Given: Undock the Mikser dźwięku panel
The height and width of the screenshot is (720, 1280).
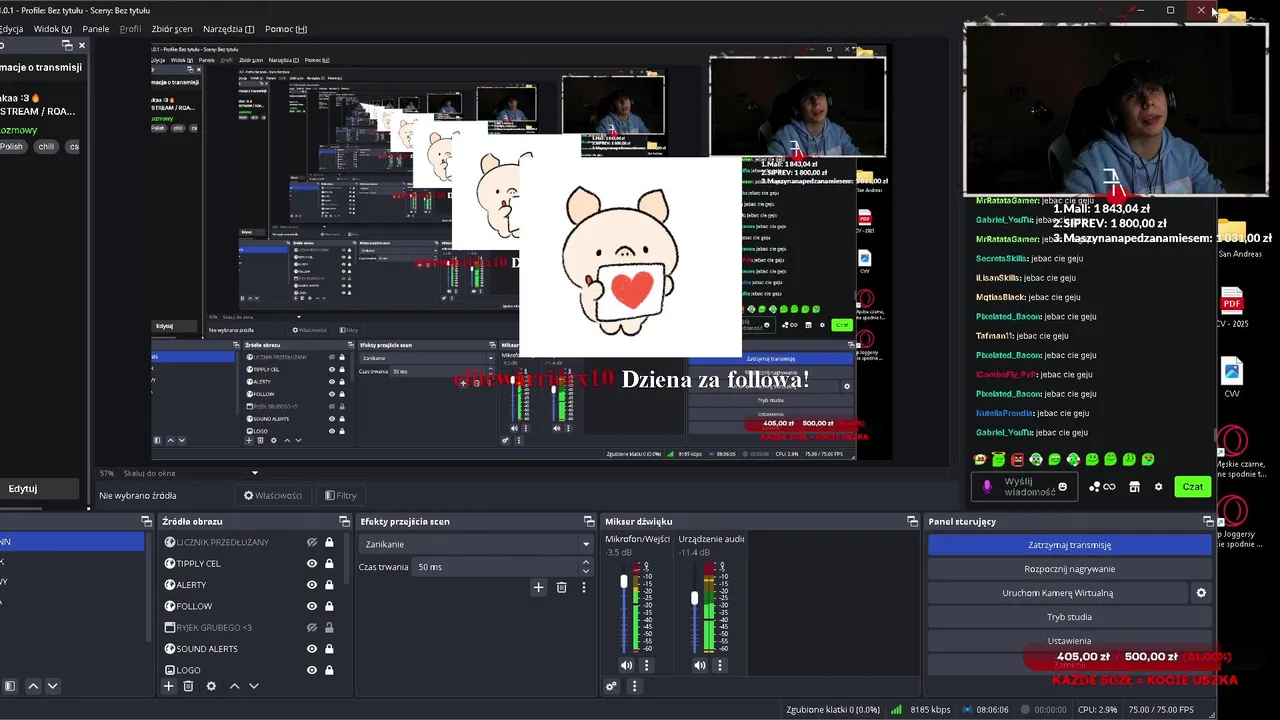Looking at the screenshot, I should [x=912, y=521].
